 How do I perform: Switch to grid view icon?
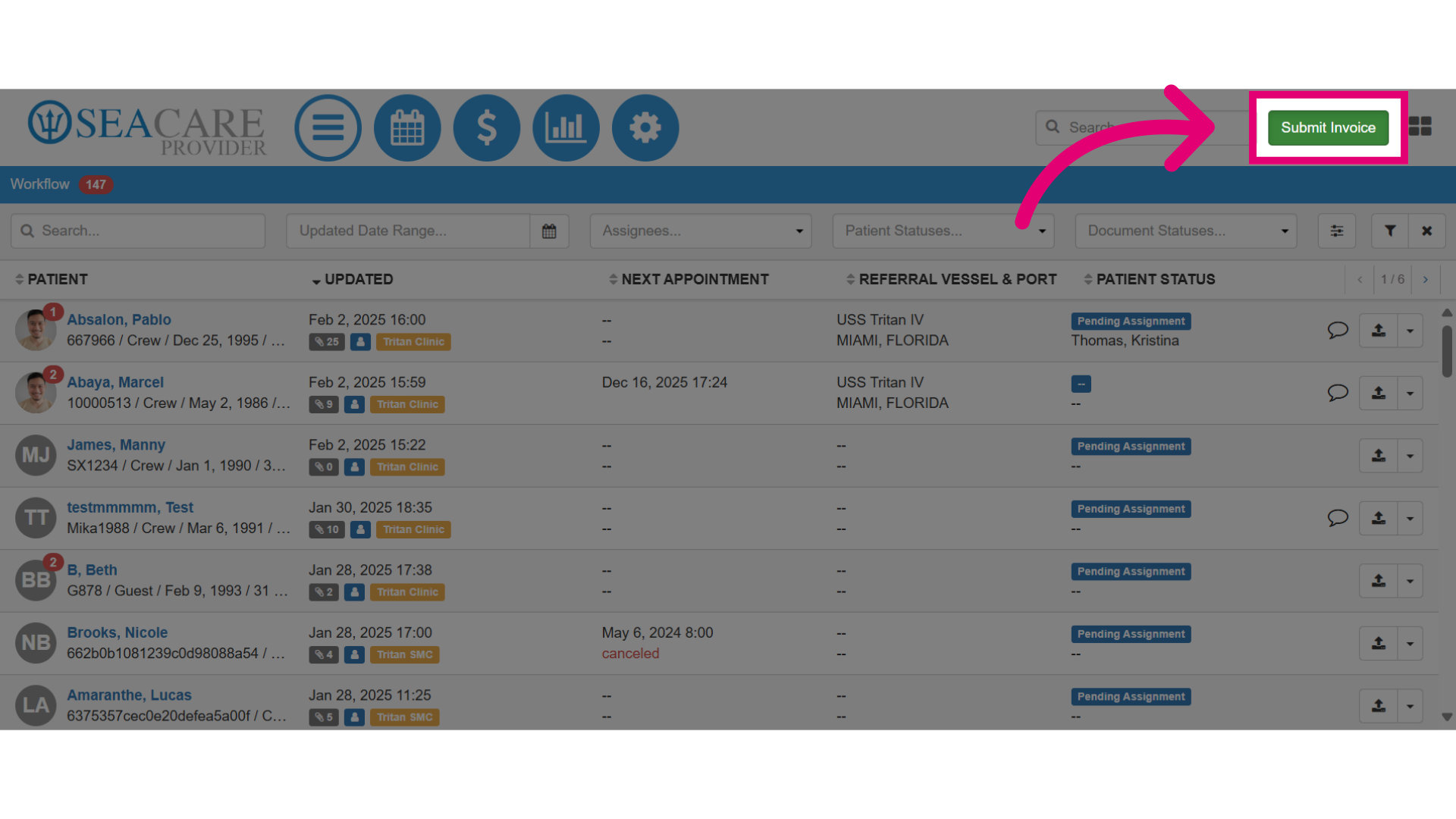(1420, 127)
